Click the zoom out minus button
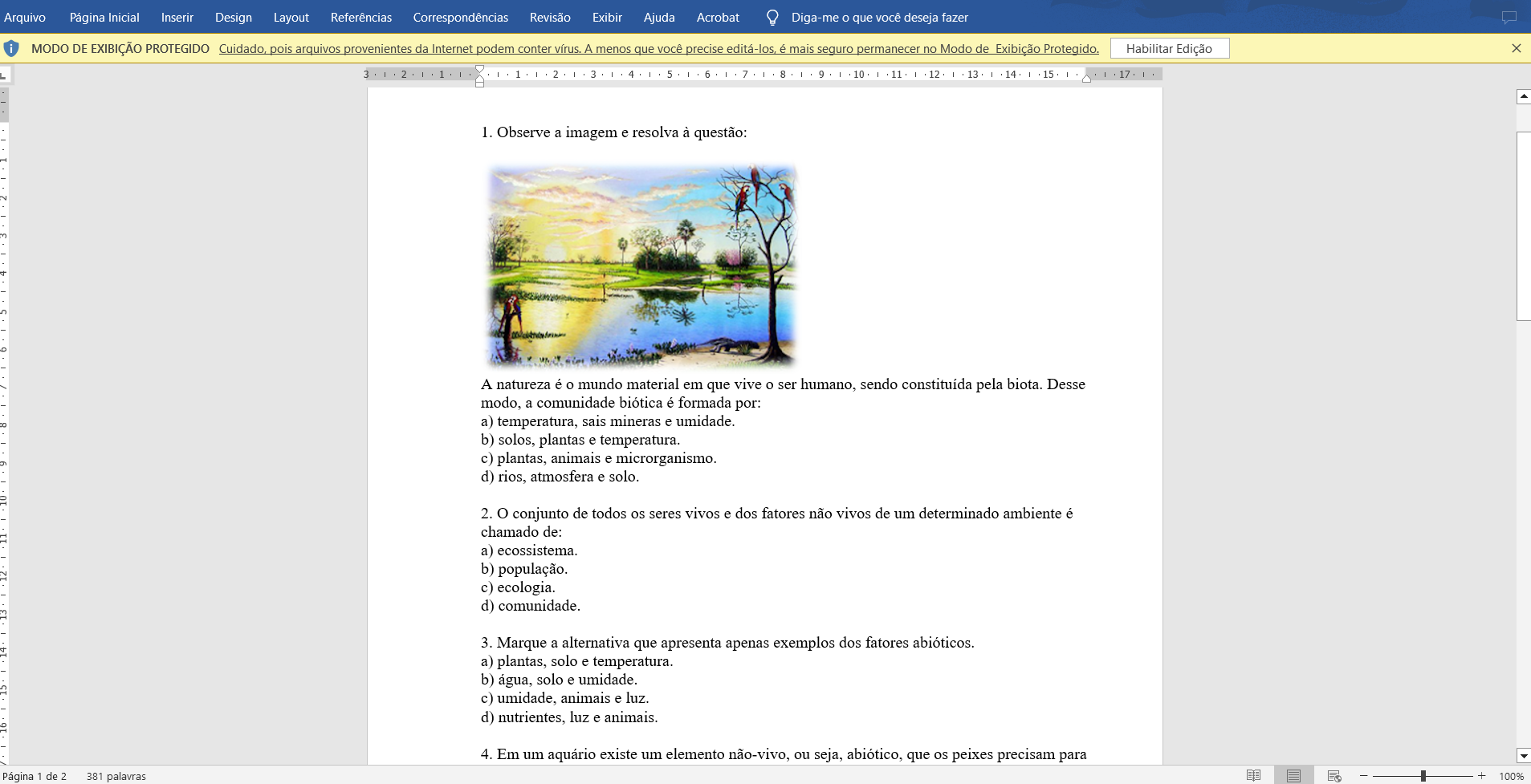1531x784 pixels. (1363, 776)
